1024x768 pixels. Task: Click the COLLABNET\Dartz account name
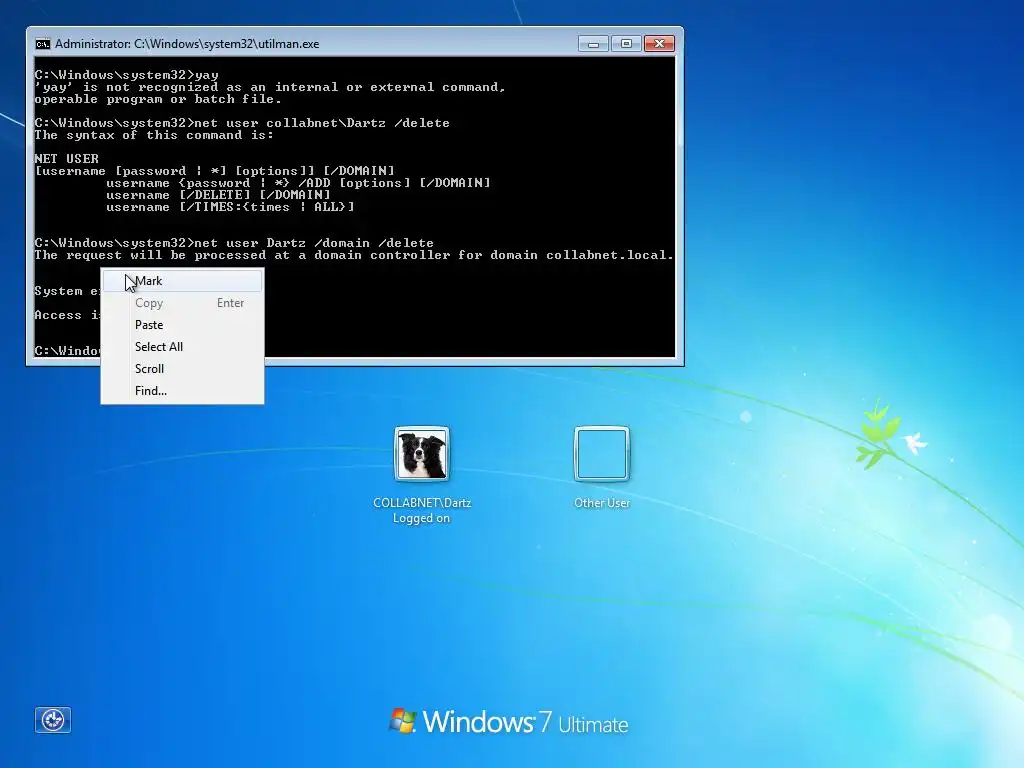(x=422, y=503)
